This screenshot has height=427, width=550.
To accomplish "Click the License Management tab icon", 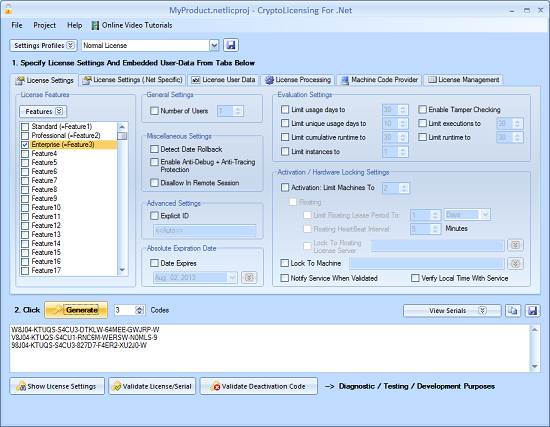I will [432, 80].
